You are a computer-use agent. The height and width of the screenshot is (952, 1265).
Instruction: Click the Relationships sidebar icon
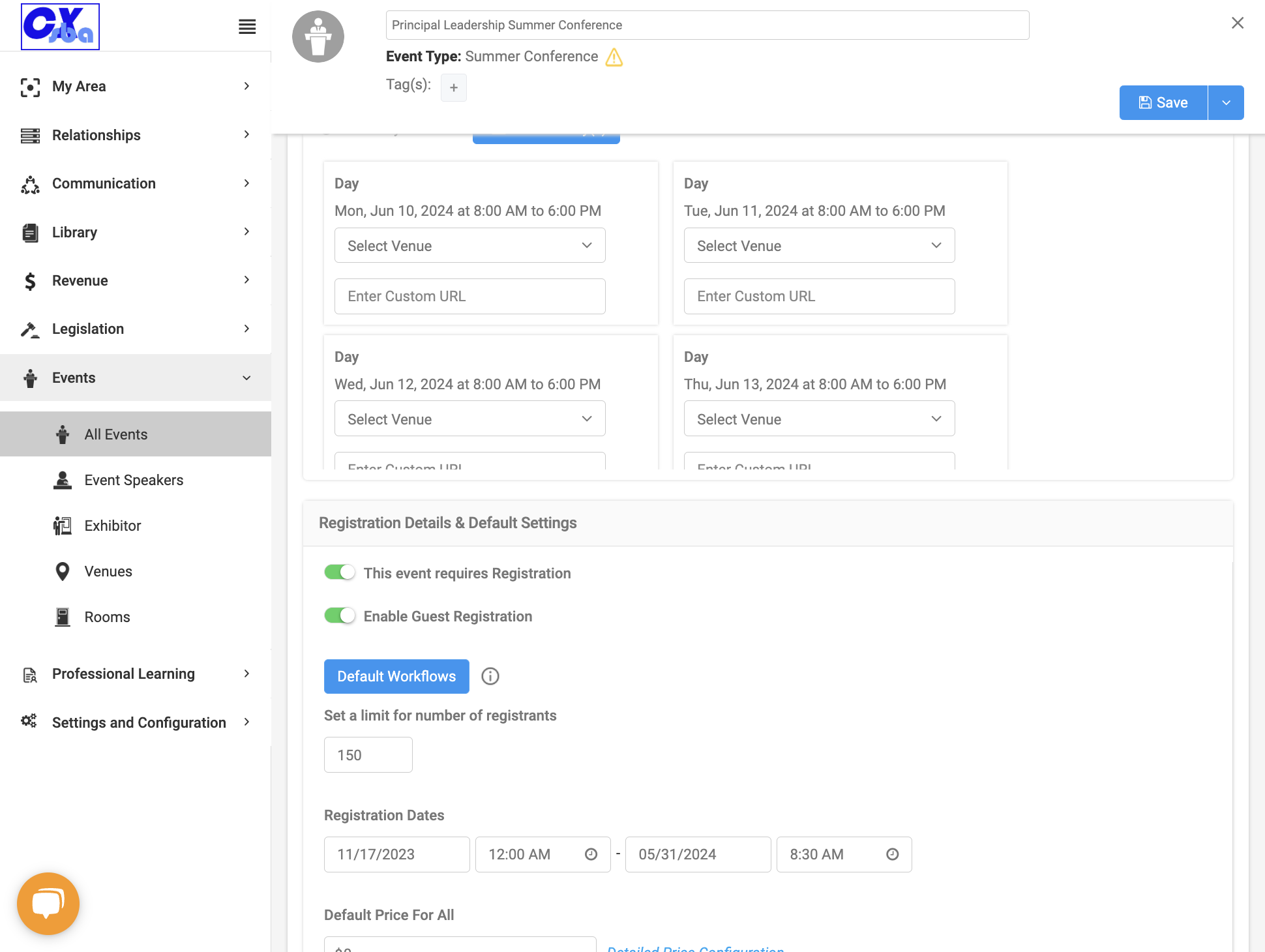(x=30, y=136)
